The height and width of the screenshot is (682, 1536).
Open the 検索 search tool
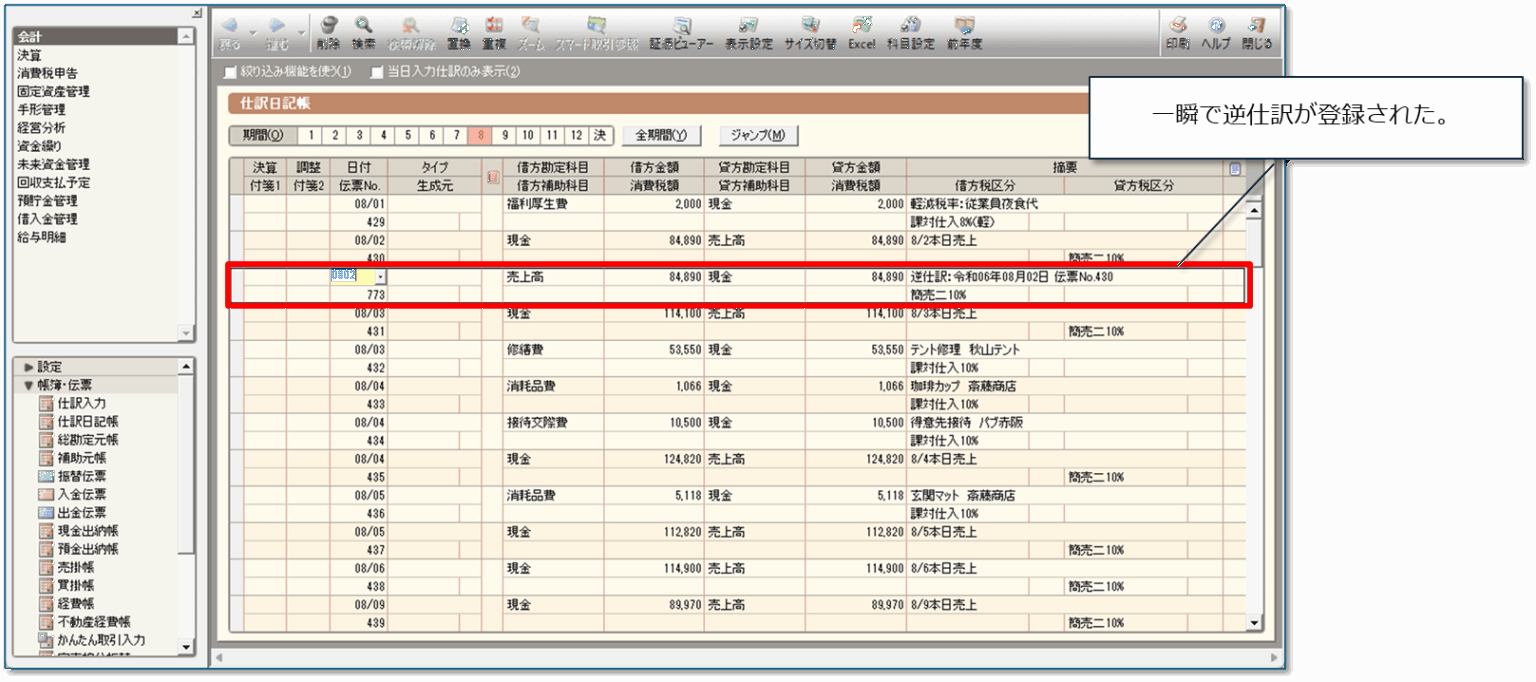click(364, 32)
